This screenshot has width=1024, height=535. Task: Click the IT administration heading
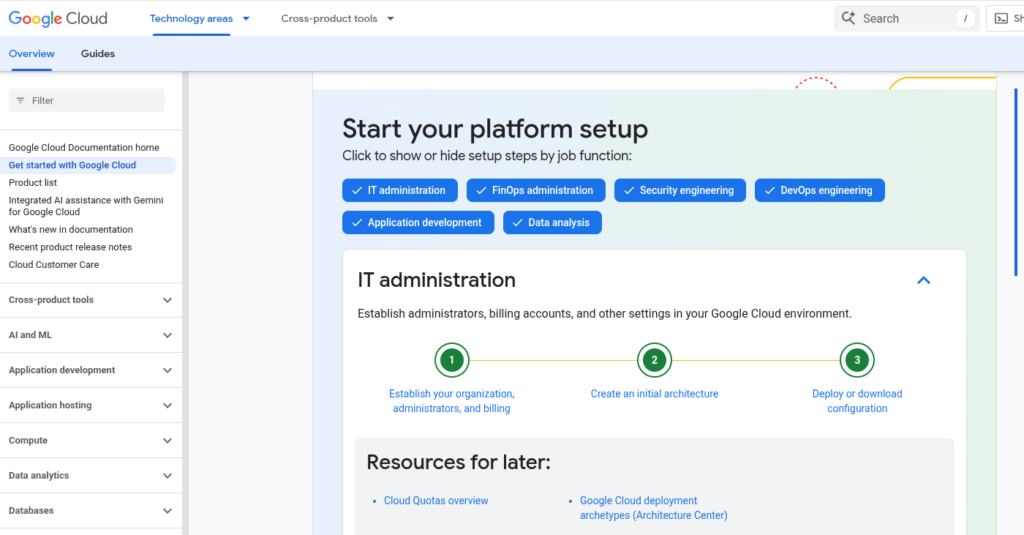click(436, 280)
